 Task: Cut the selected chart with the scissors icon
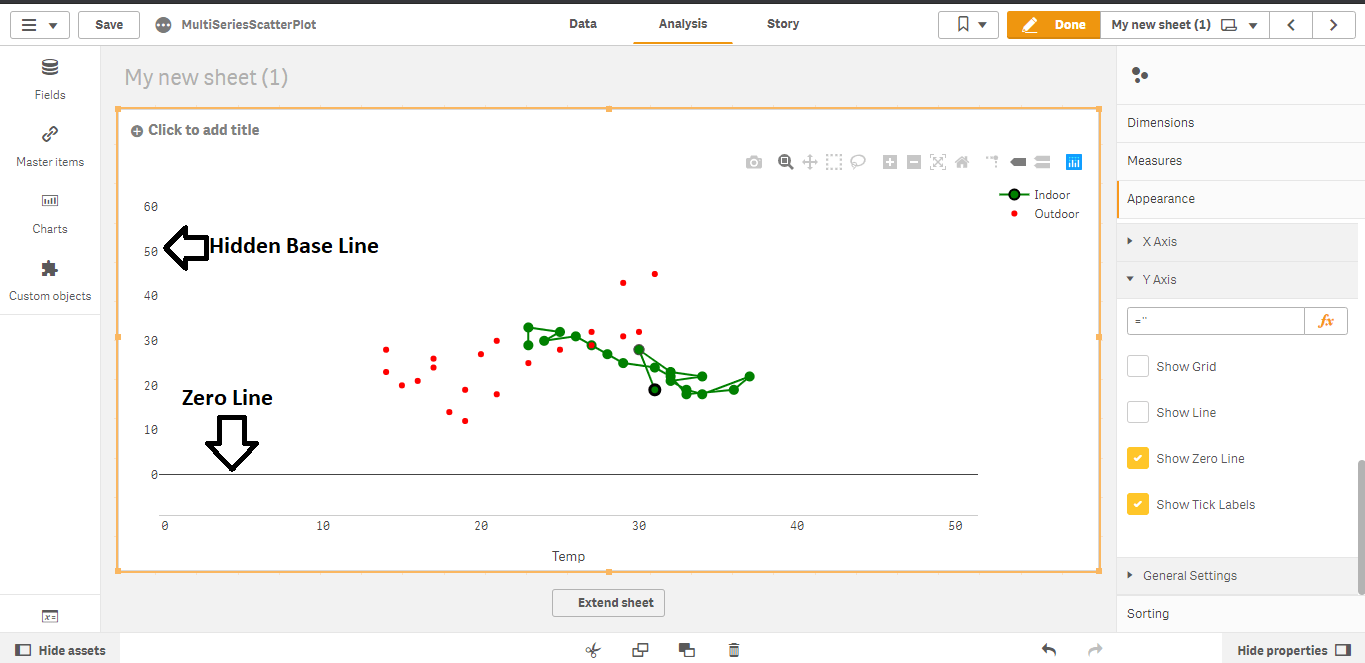592,650
